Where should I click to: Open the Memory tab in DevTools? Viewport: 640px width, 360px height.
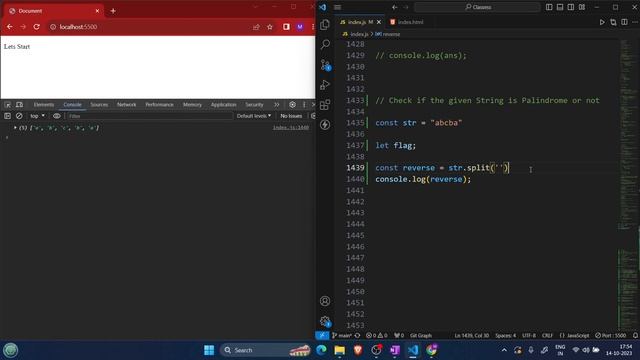tap(192, 105)
